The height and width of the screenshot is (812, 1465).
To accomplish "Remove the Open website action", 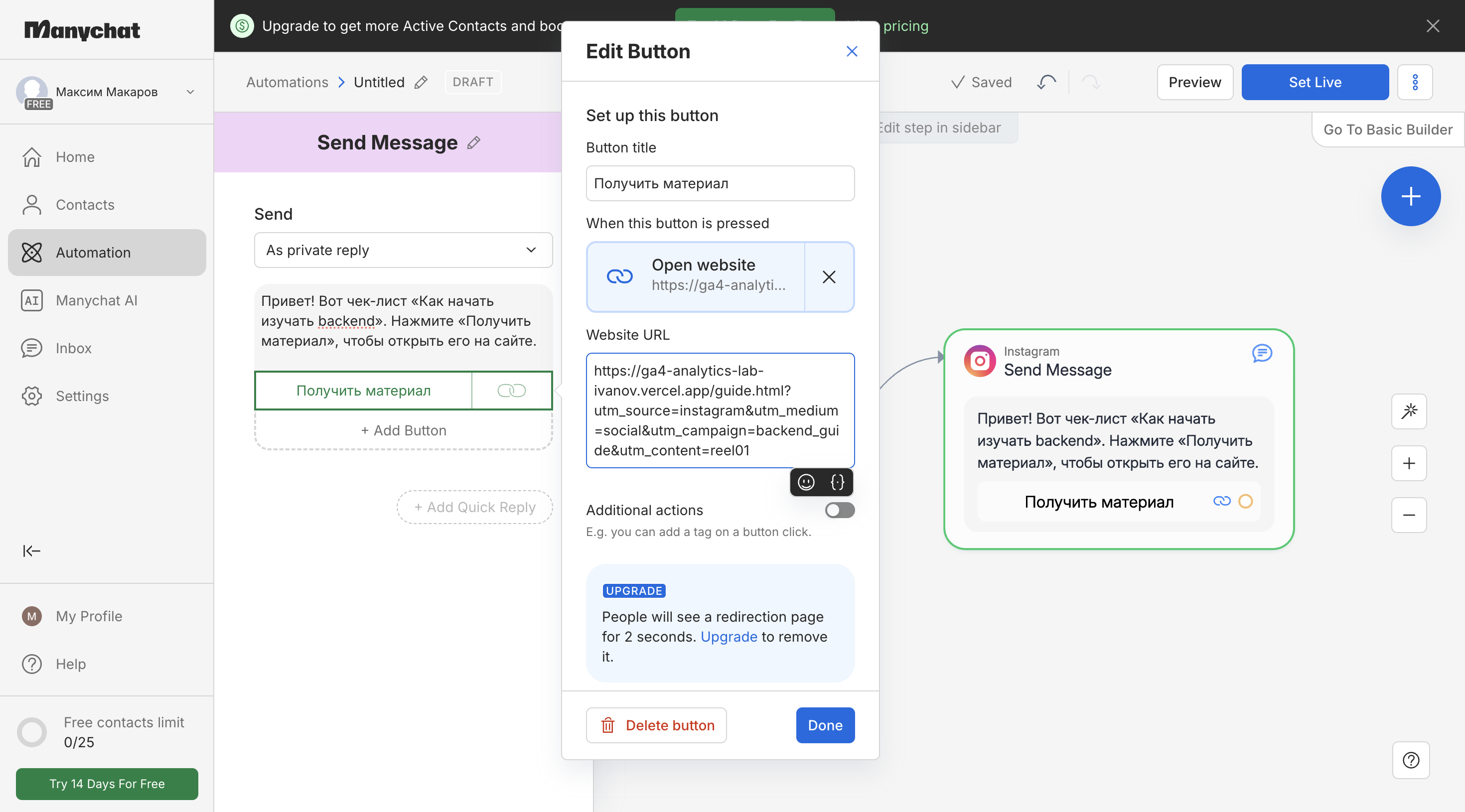I will coord(829,277).
